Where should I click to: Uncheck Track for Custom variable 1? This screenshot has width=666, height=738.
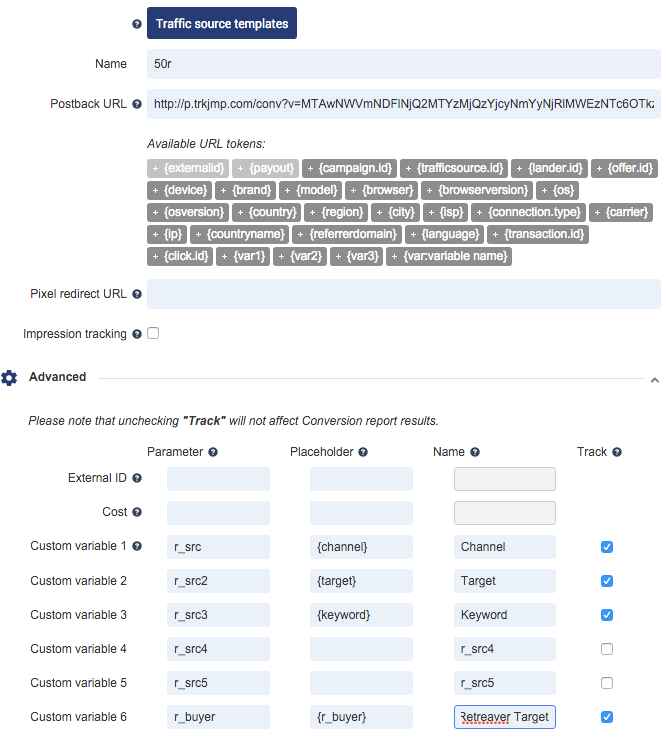pyautogui.click(x=607, y=547)
